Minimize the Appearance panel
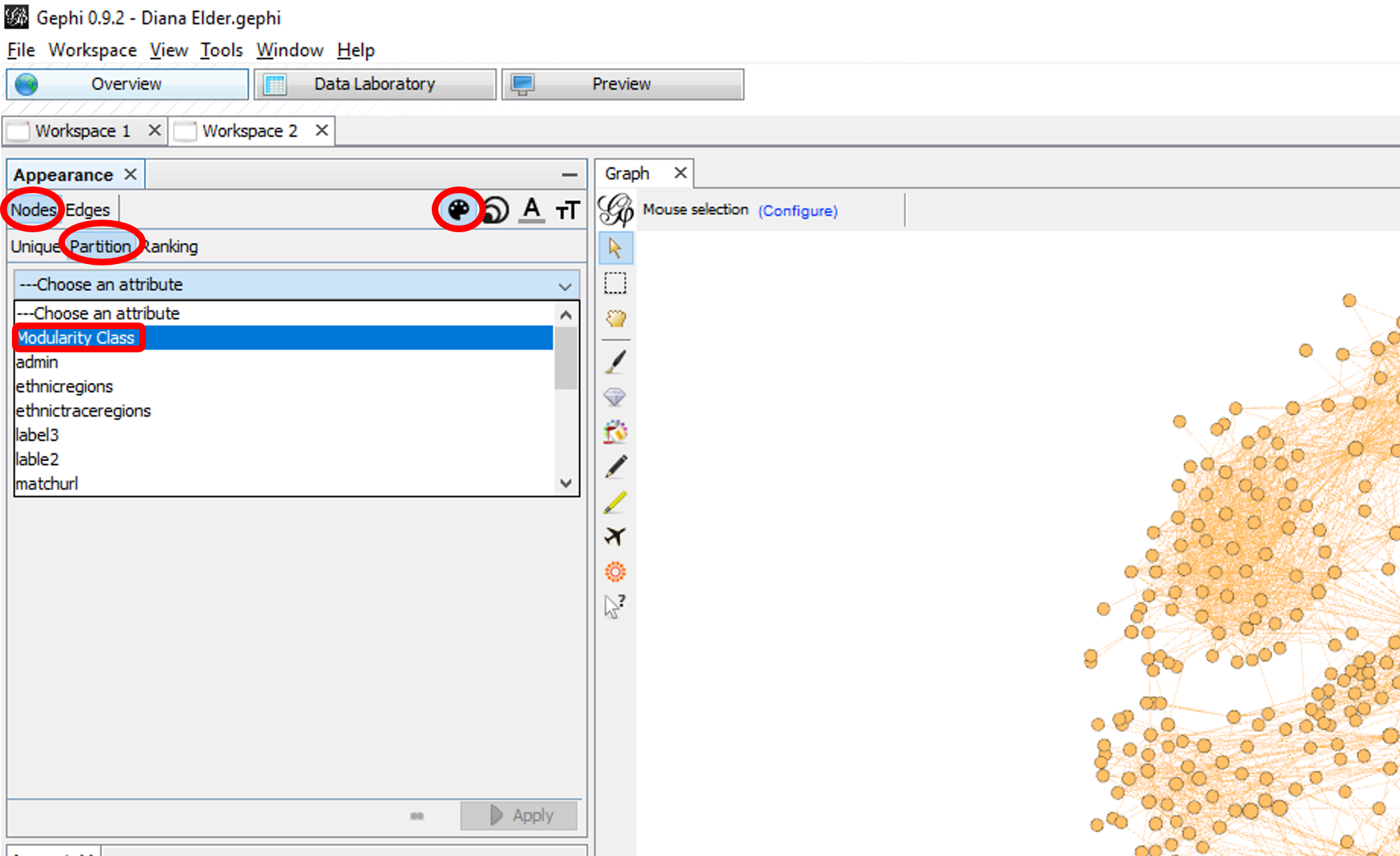1400x856 pixels. (x=569, y=175)
